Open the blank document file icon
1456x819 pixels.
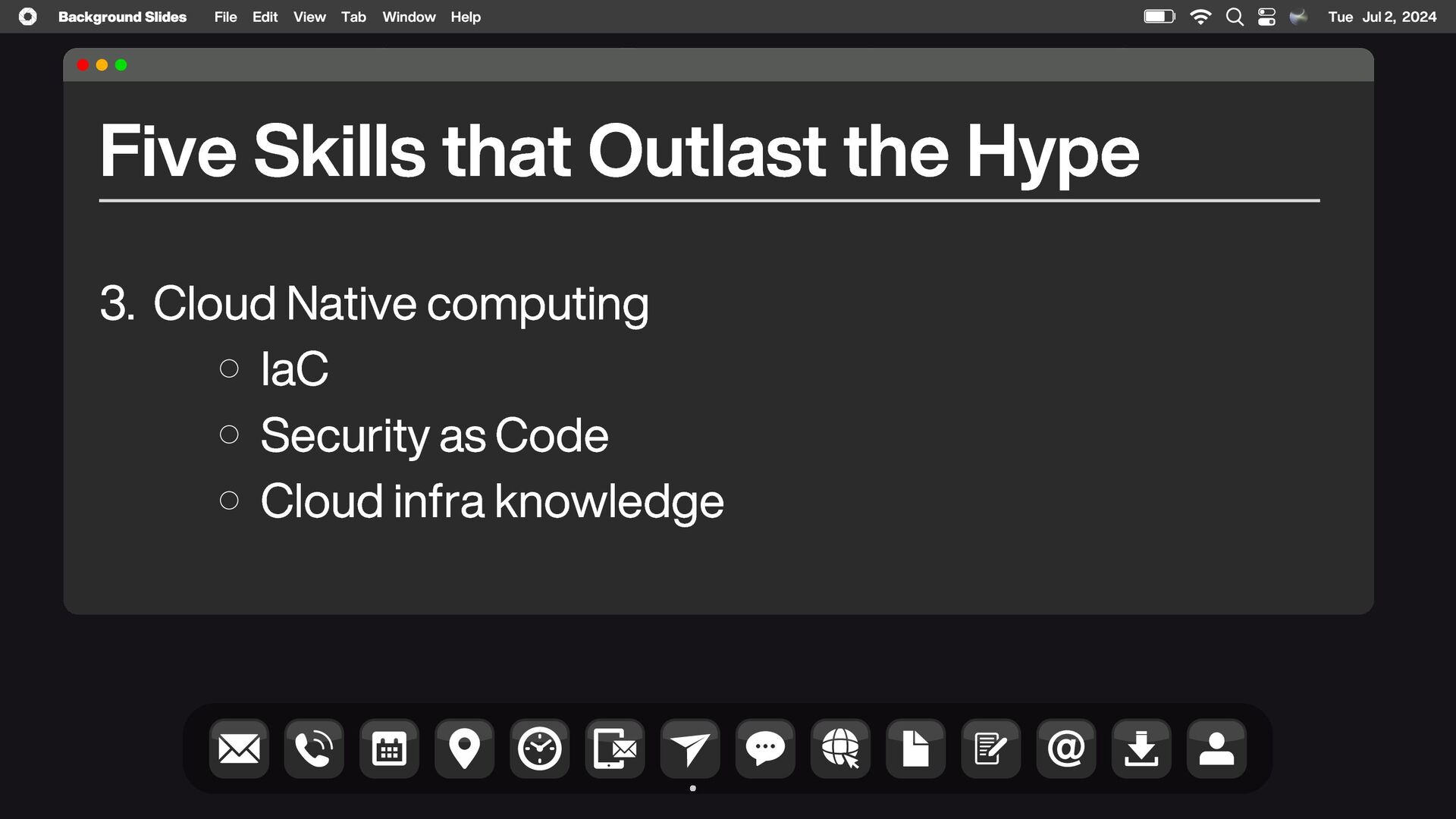coord(915,749)
